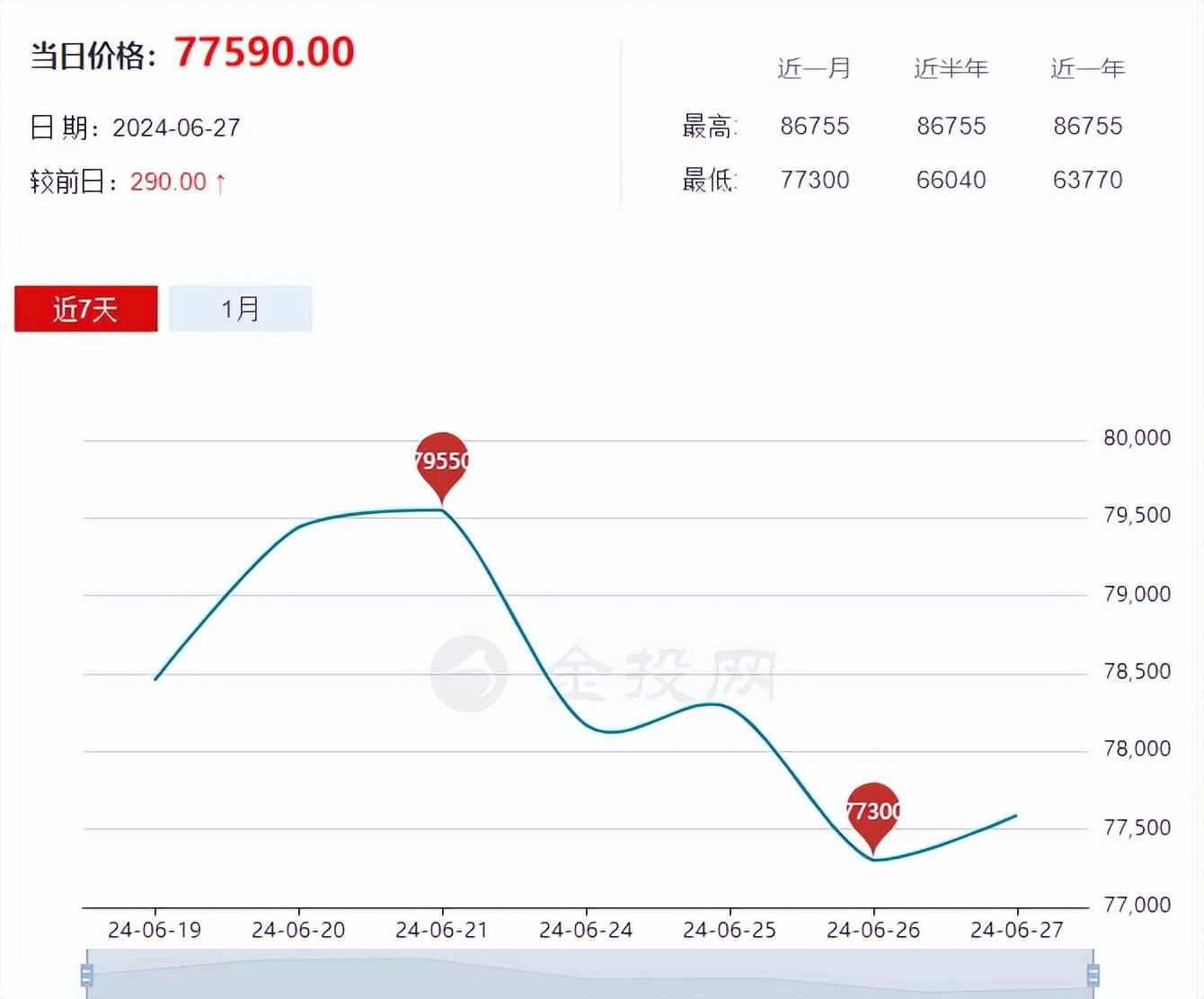Grab the left range slider handle
This screenshot has width=1204, height=999.
87,974
